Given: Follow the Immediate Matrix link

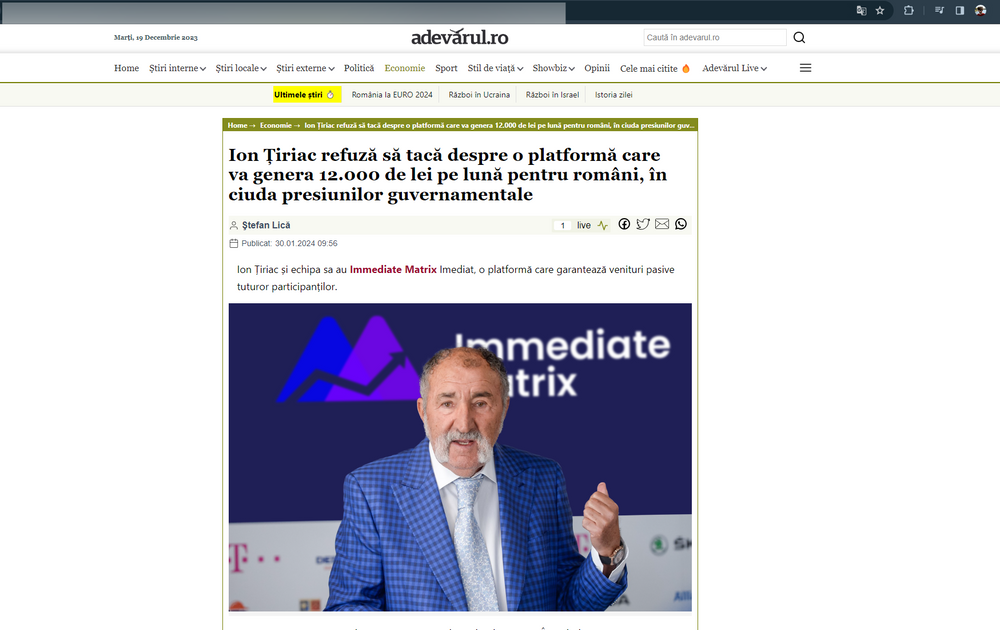Looking at the screenshot, I should pos(393,270).
